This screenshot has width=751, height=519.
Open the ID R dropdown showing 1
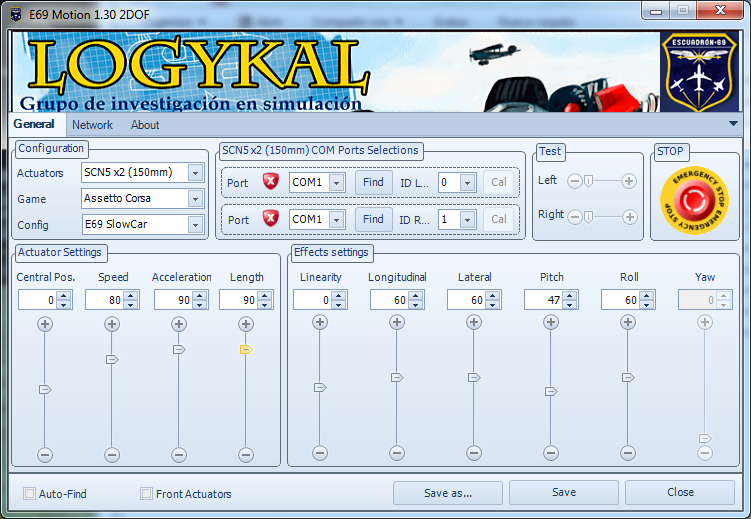pyautogui.click(x=467, y=220)
